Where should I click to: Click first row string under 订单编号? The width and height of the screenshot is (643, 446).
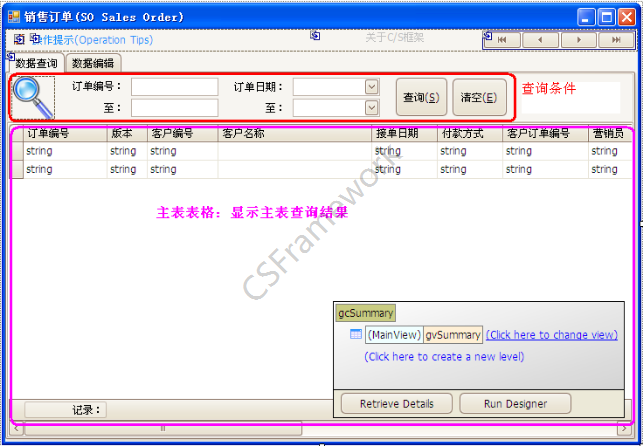tap(39, 151)
